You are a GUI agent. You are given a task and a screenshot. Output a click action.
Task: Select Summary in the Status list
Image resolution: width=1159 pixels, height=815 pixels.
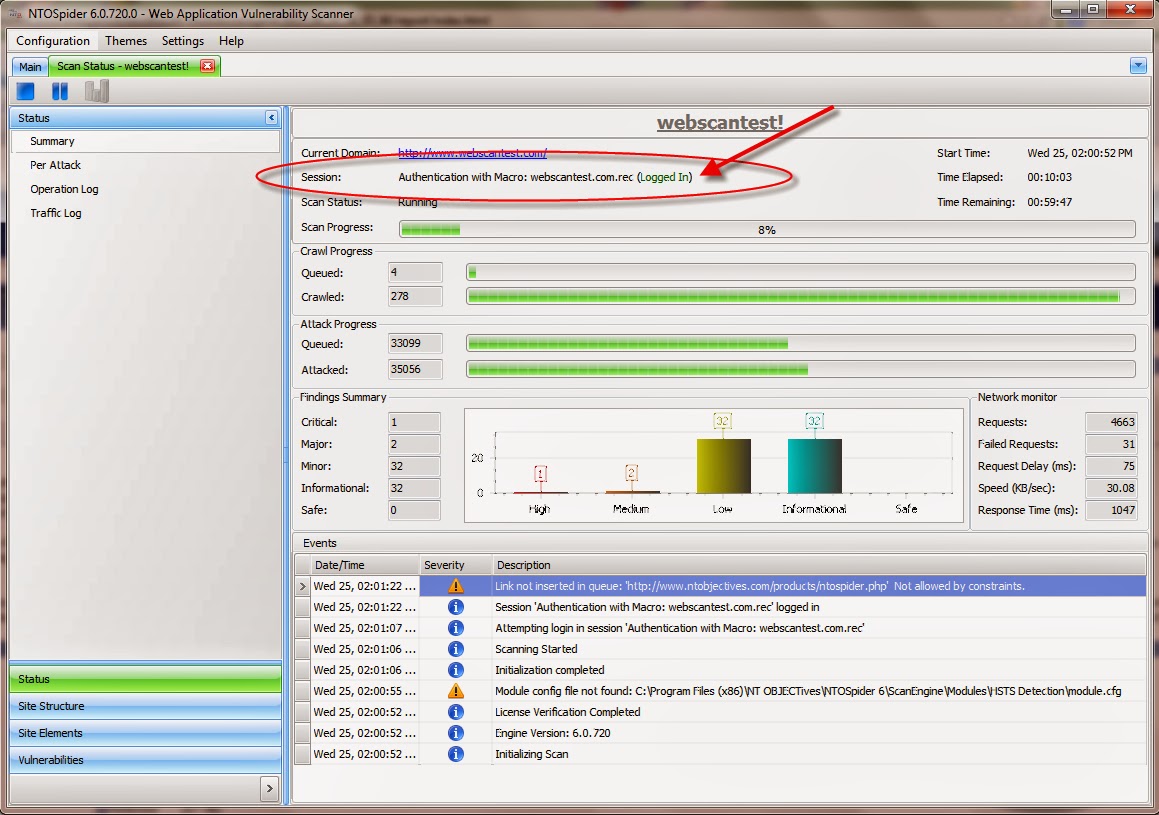tap(146, 141)
